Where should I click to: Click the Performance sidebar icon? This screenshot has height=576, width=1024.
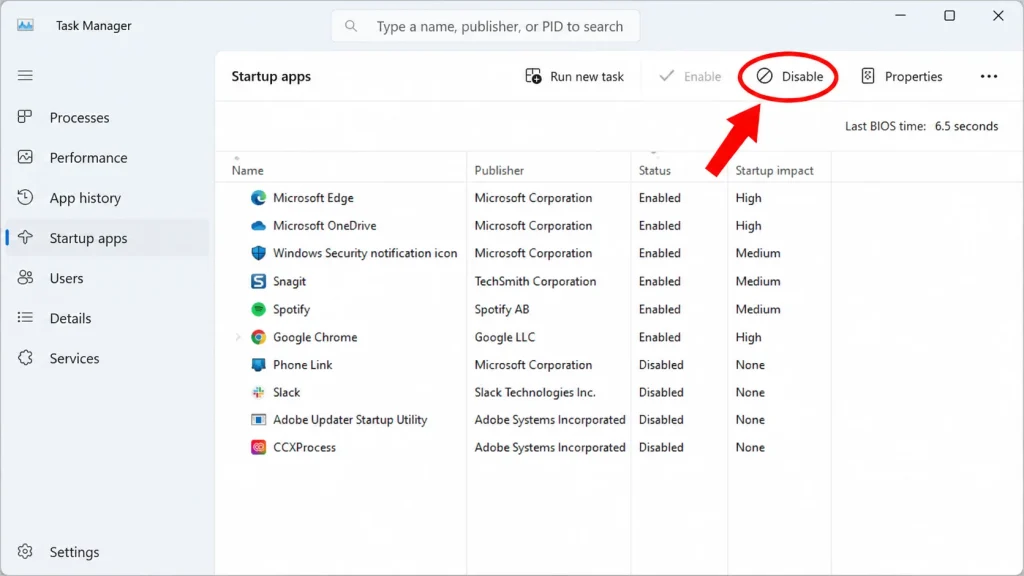point(25,157)
